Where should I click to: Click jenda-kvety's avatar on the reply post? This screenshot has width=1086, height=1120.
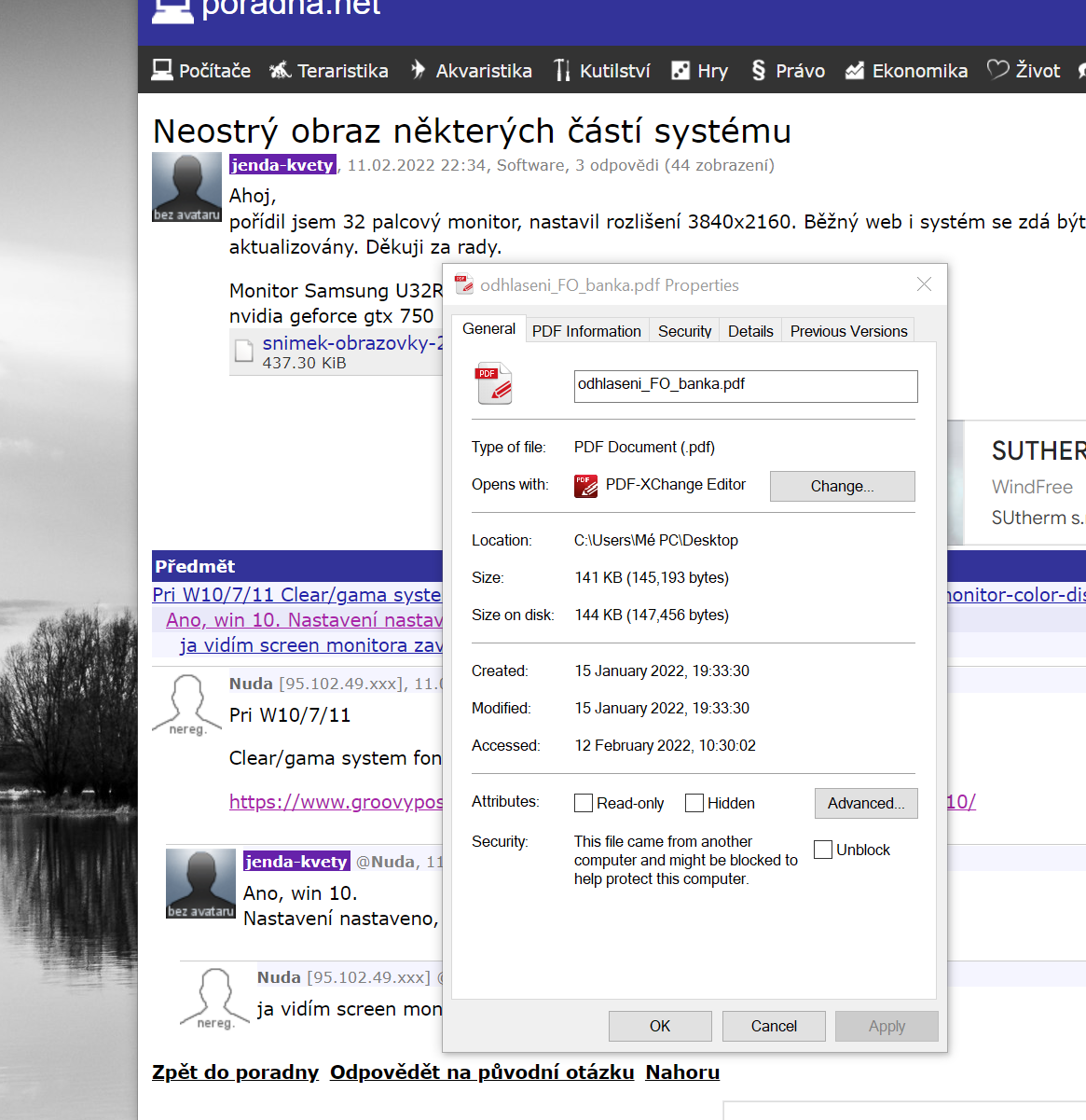(x=201, y=884)
